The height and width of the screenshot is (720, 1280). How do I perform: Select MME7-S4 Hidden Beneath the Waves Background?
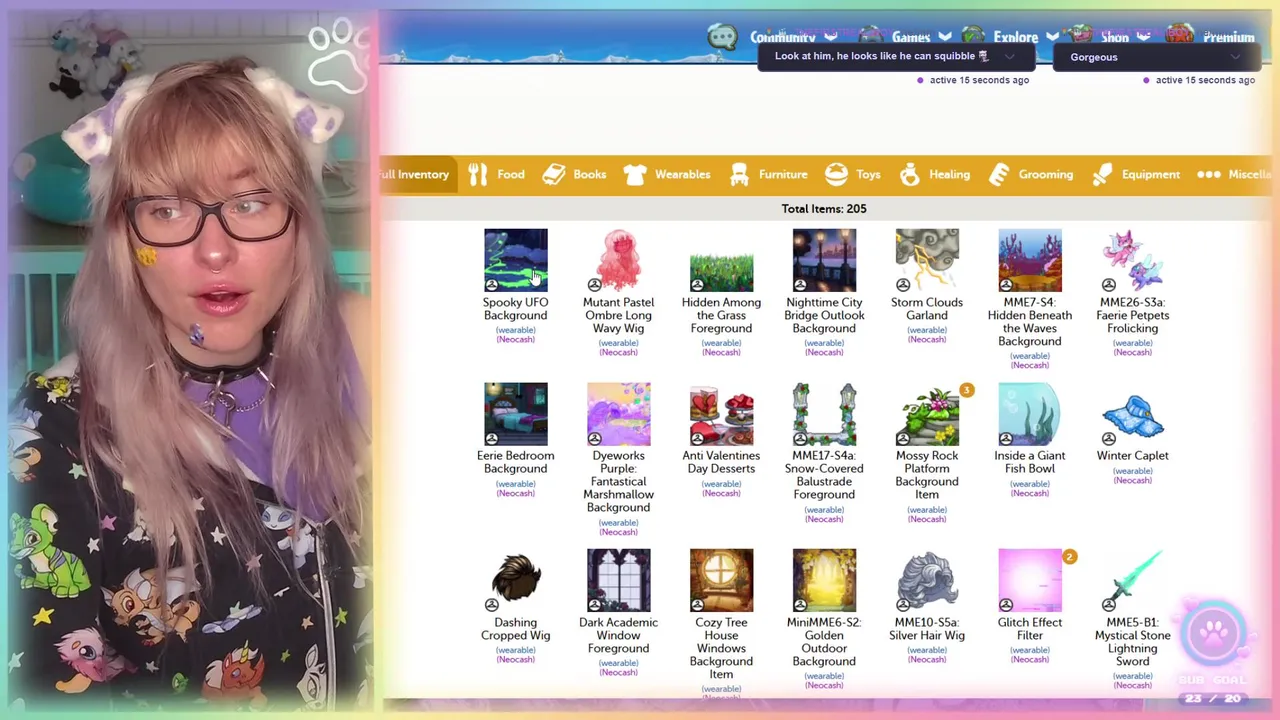tap(1030, 260)
